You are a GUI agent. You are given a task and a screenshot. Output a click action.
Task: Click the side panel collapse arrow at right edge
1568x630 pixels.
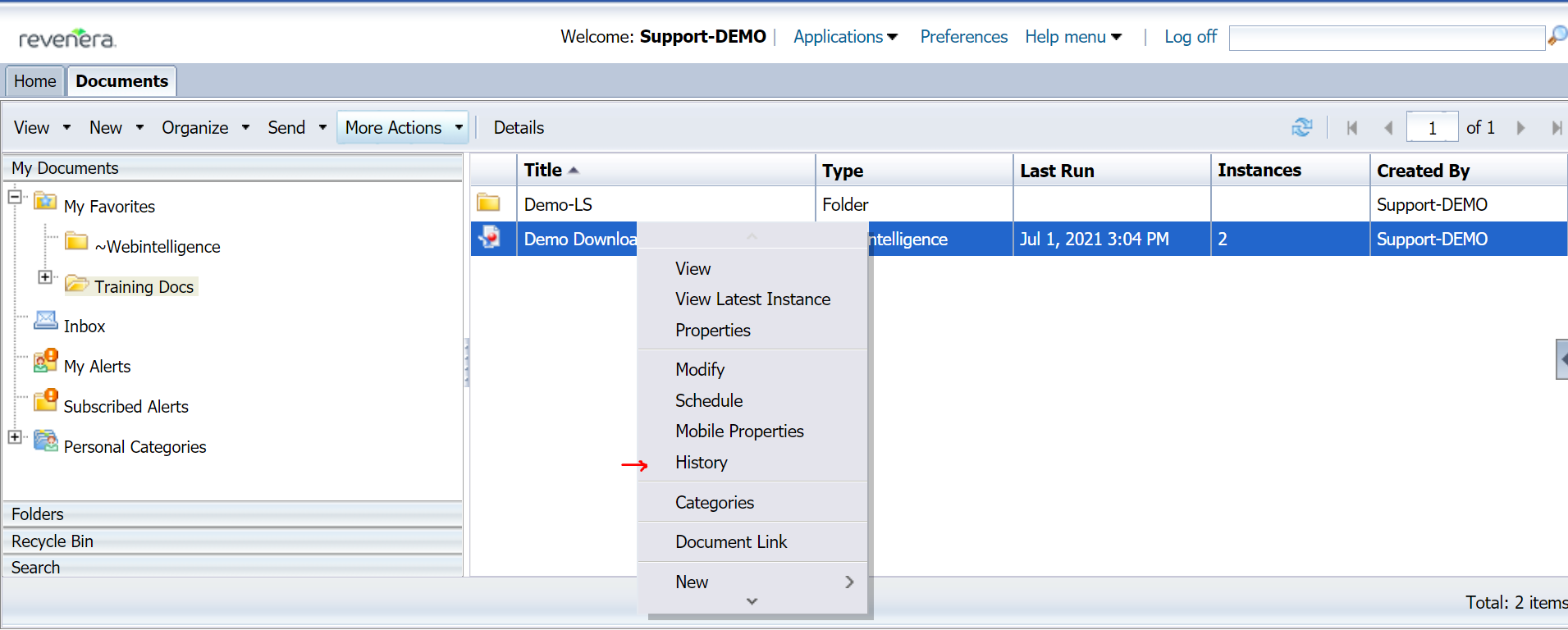point(1562,359)
